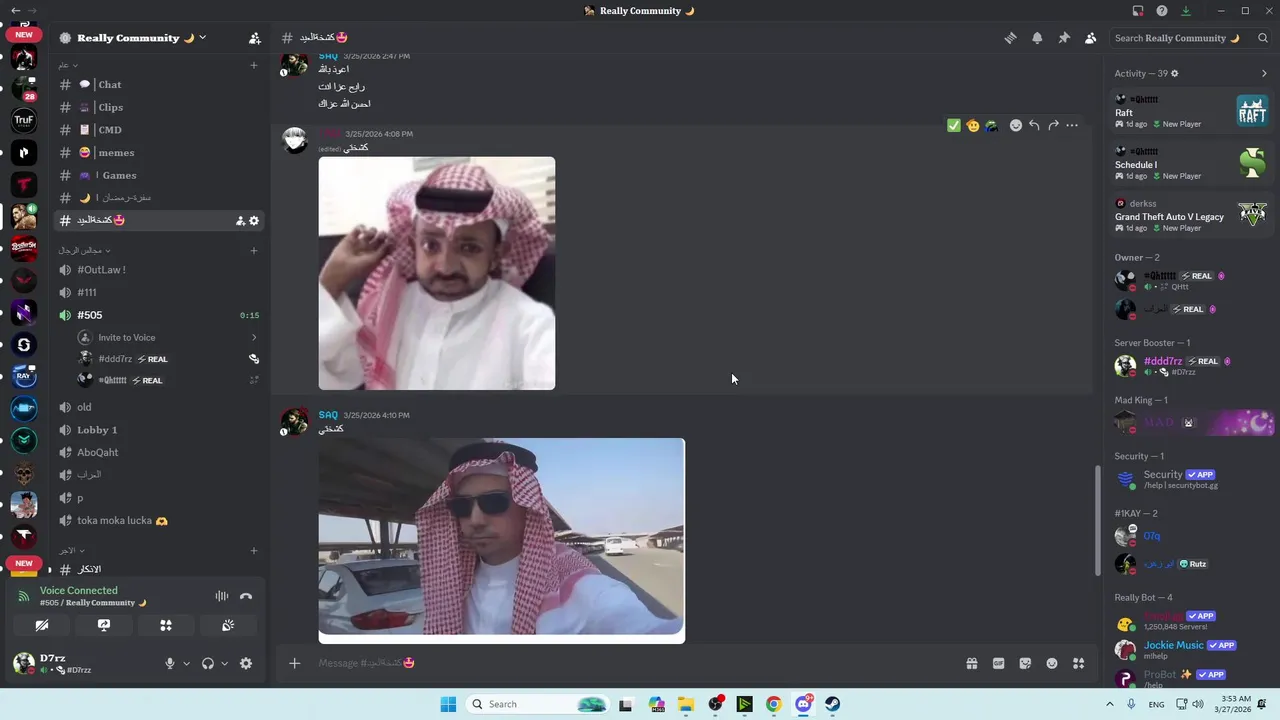Screen dimensions: 1280x720
Task: Show pinned messages
Action: pos(1064,38)
